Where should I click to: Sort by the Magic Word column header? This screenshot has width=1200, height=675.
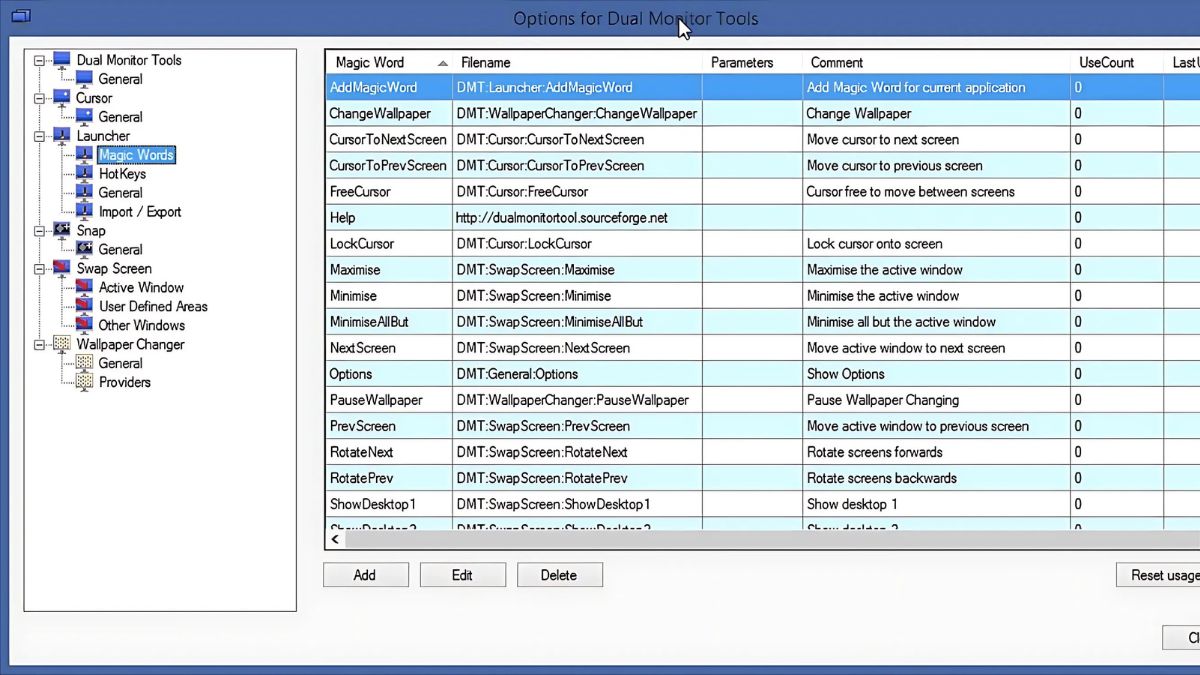tap(389, 62)
